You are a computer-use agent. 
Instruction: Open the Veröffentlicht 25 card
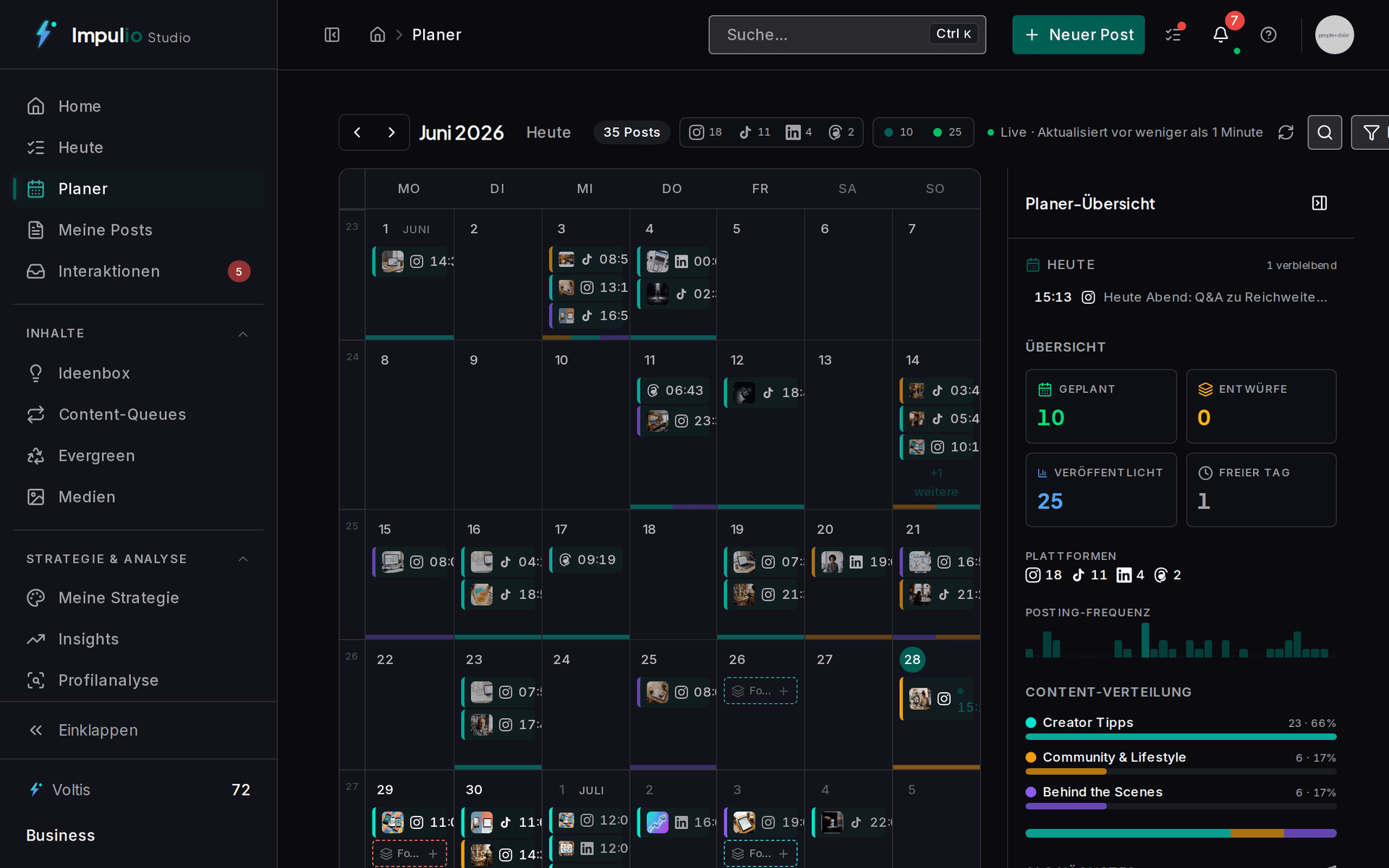[1101, 490]
